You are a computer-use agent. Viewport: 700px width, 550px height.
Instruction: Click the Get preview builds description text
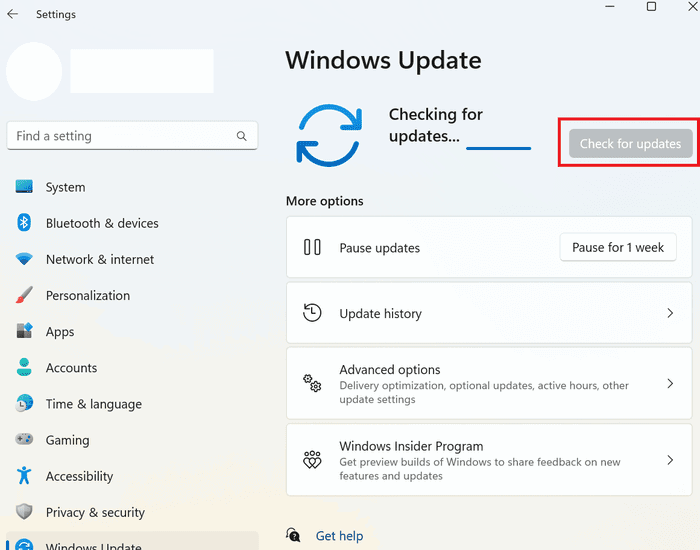pos(480,469)
